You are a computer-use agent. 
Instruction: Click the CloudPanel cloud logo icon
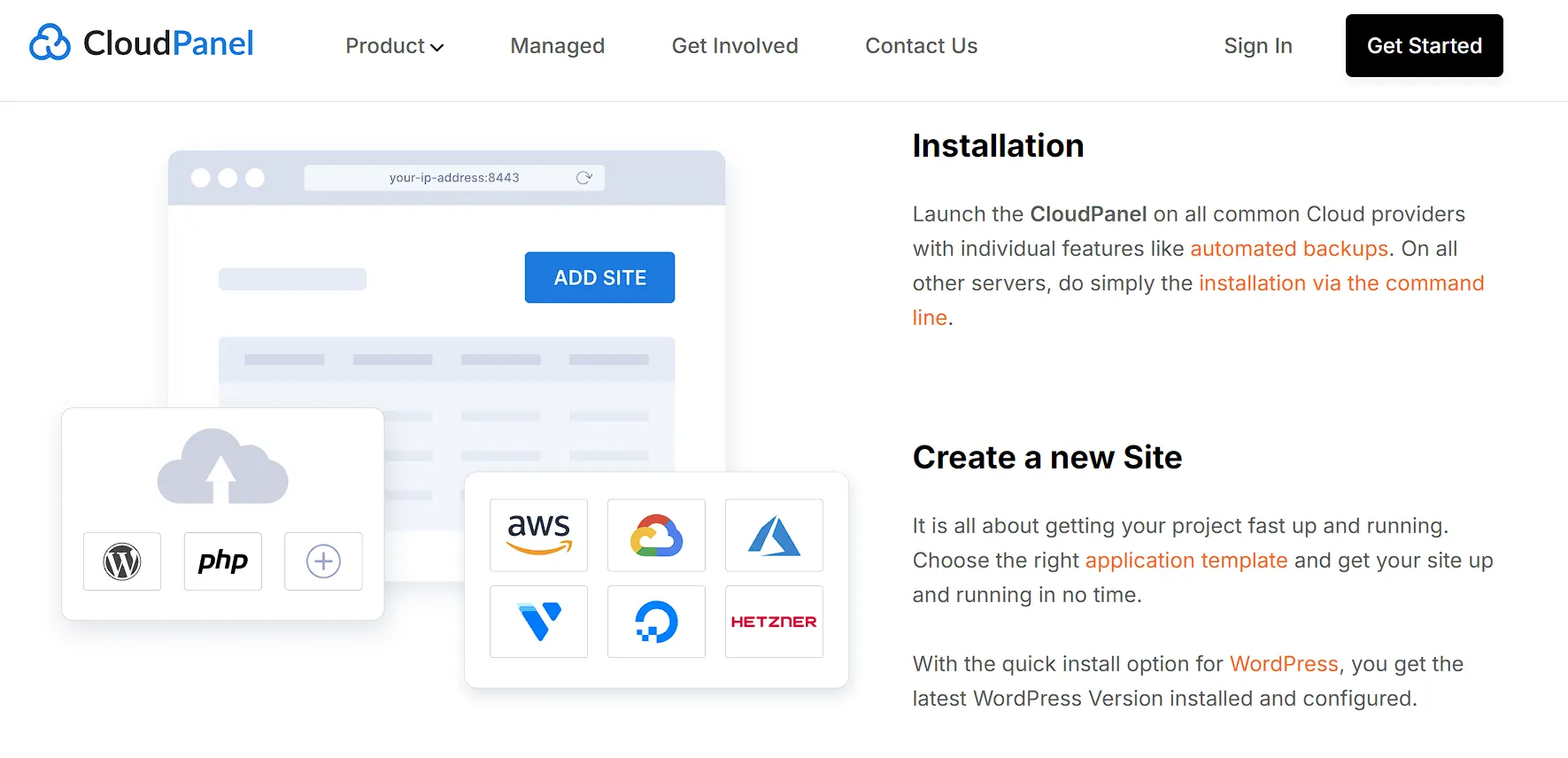[50, 43]
